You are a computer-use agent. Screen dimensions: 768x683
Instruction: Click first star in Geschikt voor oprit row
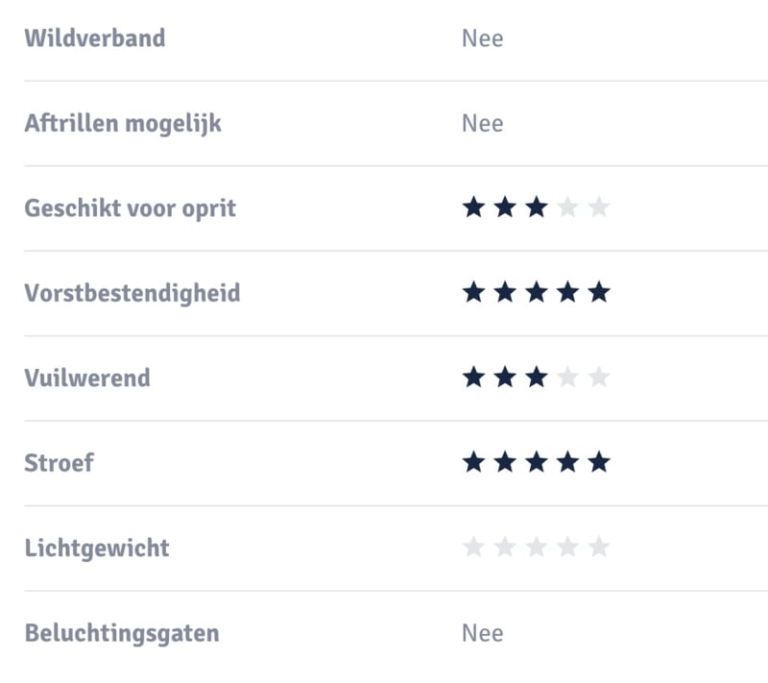(473, 208)
